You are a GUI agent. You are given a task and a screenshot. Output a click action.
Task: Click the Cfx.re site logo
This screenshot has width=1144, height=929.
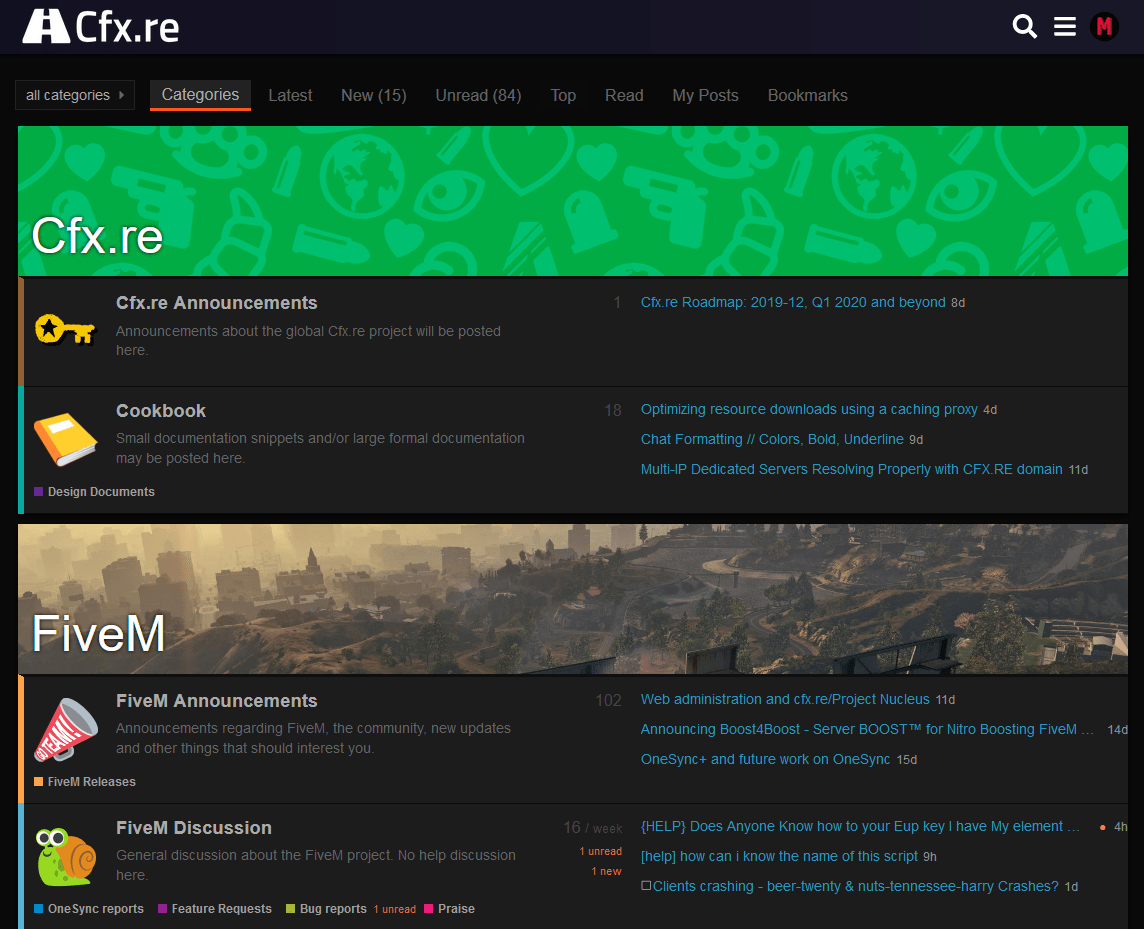point(101,27)
